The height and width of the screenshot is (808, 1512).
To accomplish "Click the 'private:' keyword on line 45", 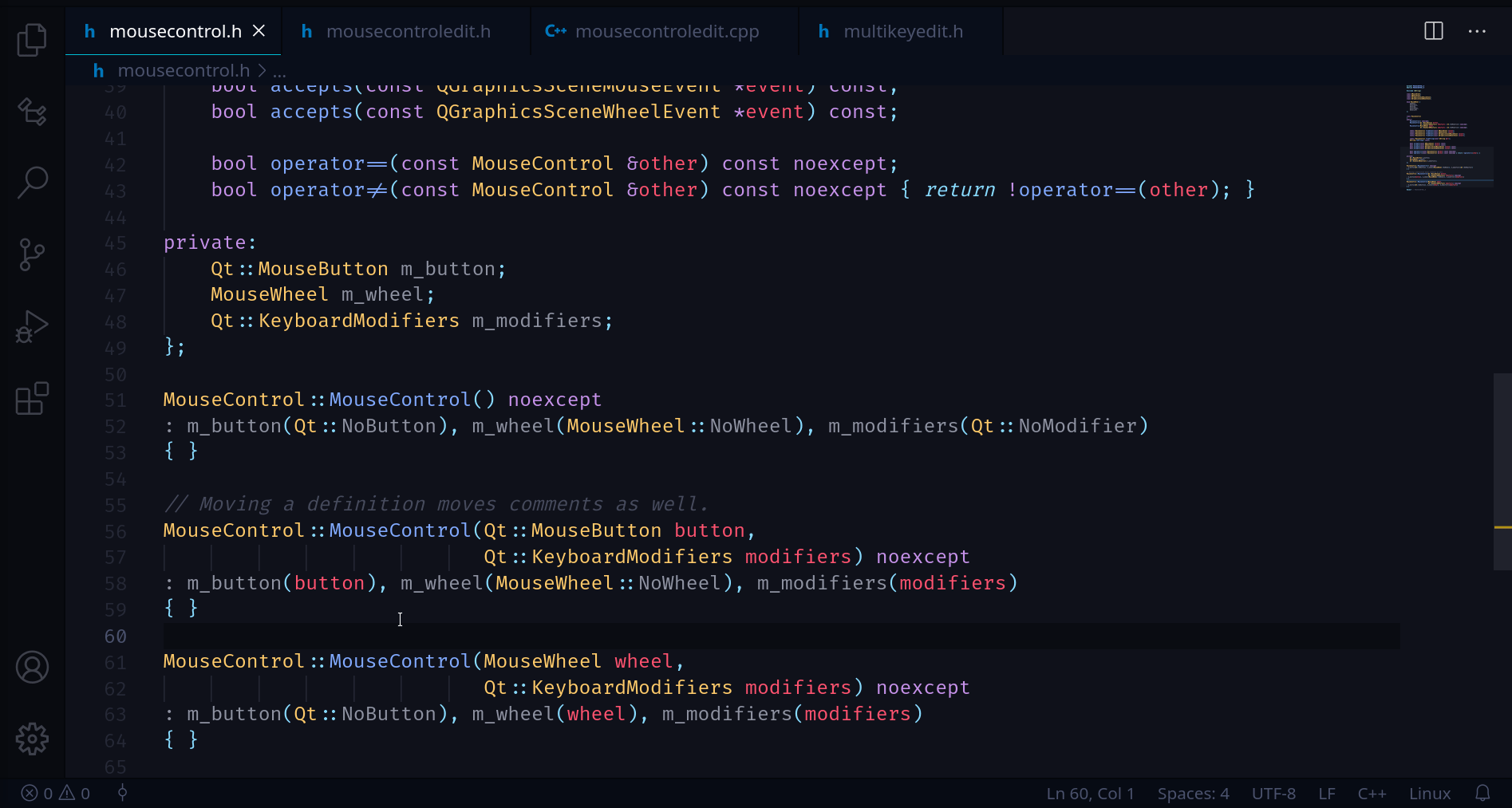I will pos(210,242).
